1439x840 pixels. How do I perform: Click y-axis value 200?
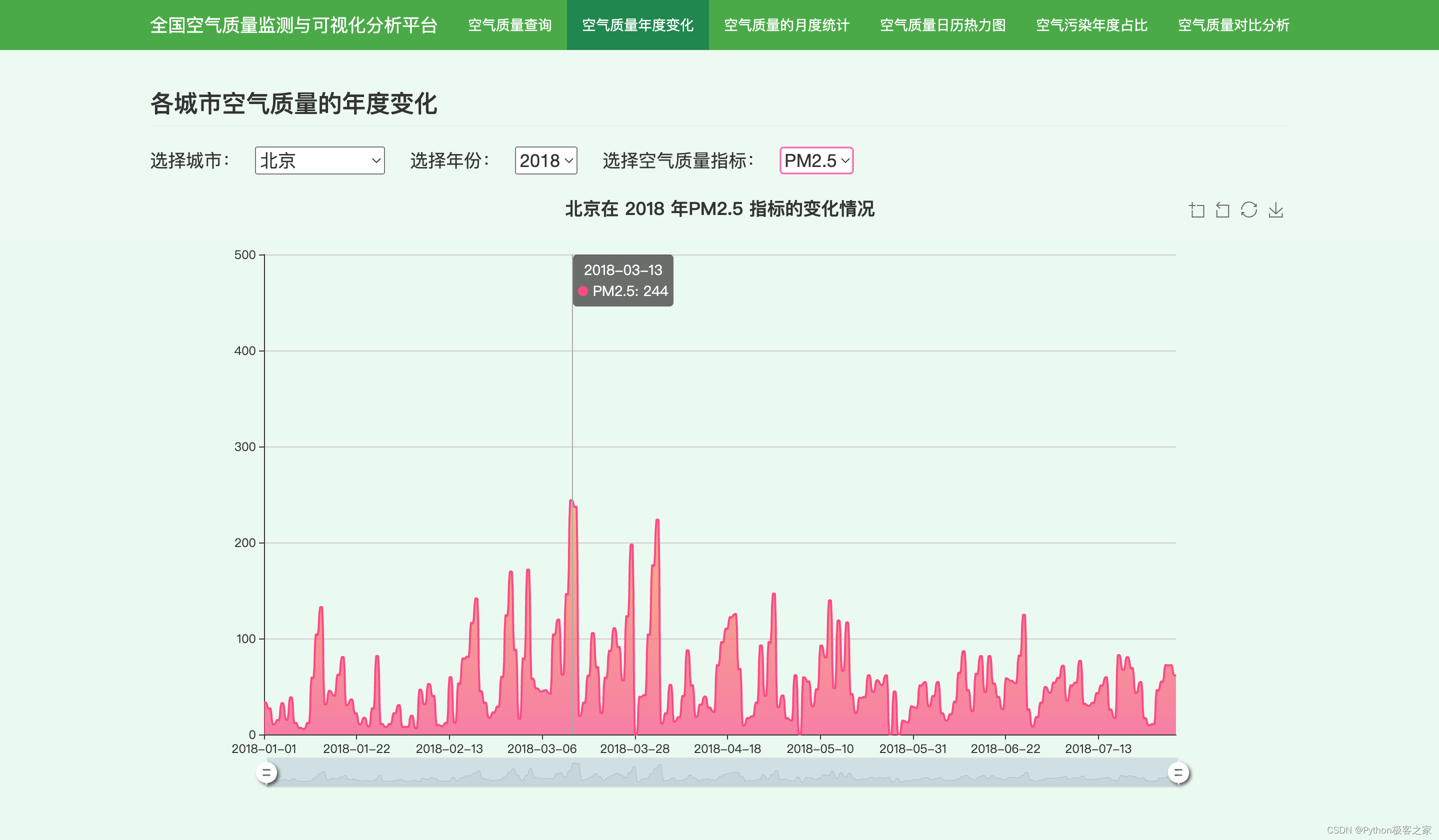pyautogui.click(x=245, y=542)
